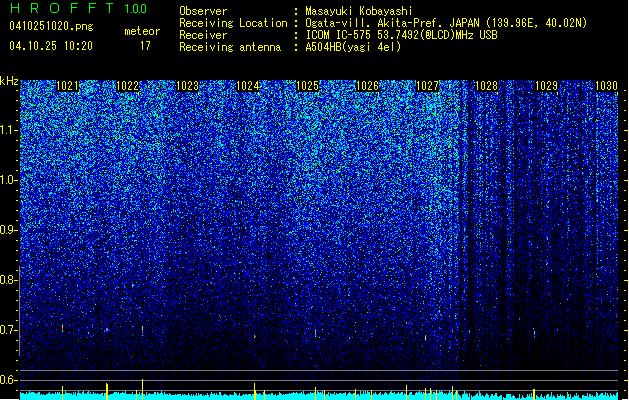
Task: Click the Receiver label
Action: pyautogui.click(x=203, y=35)
